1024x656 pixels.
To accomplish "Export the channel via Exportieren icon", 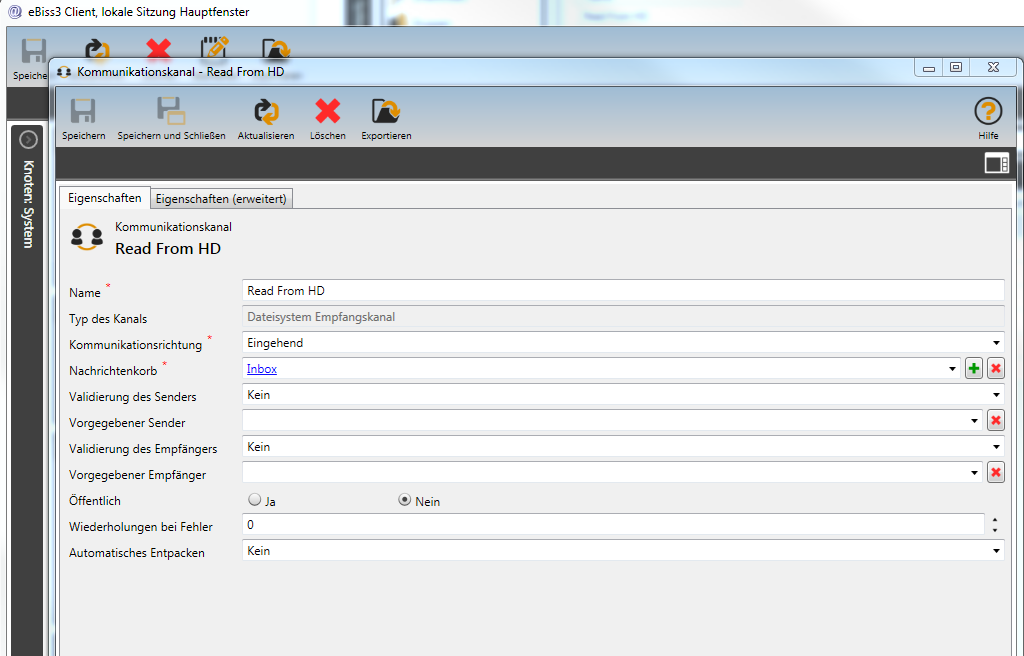I will coord(385,112).
